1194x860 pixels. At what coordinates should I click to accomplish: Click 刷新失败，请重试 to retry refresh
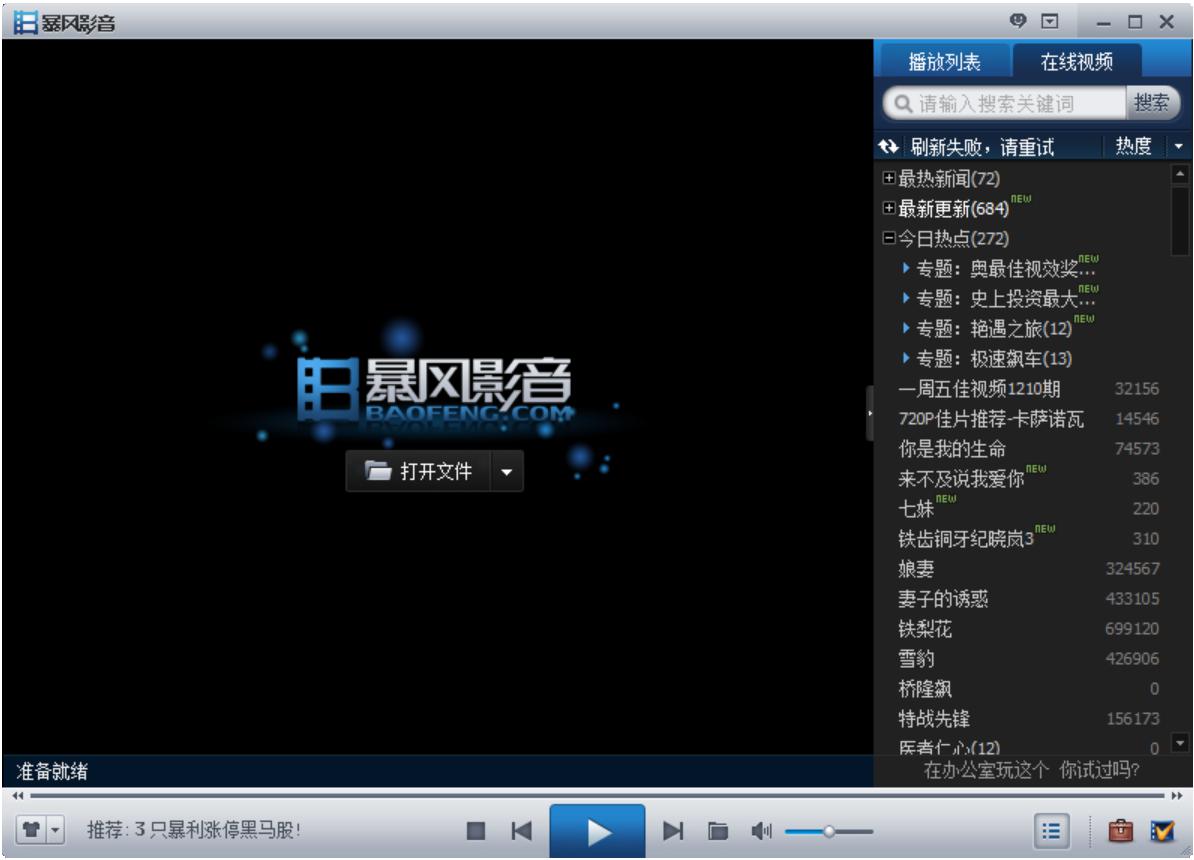(x=982, y=146)
